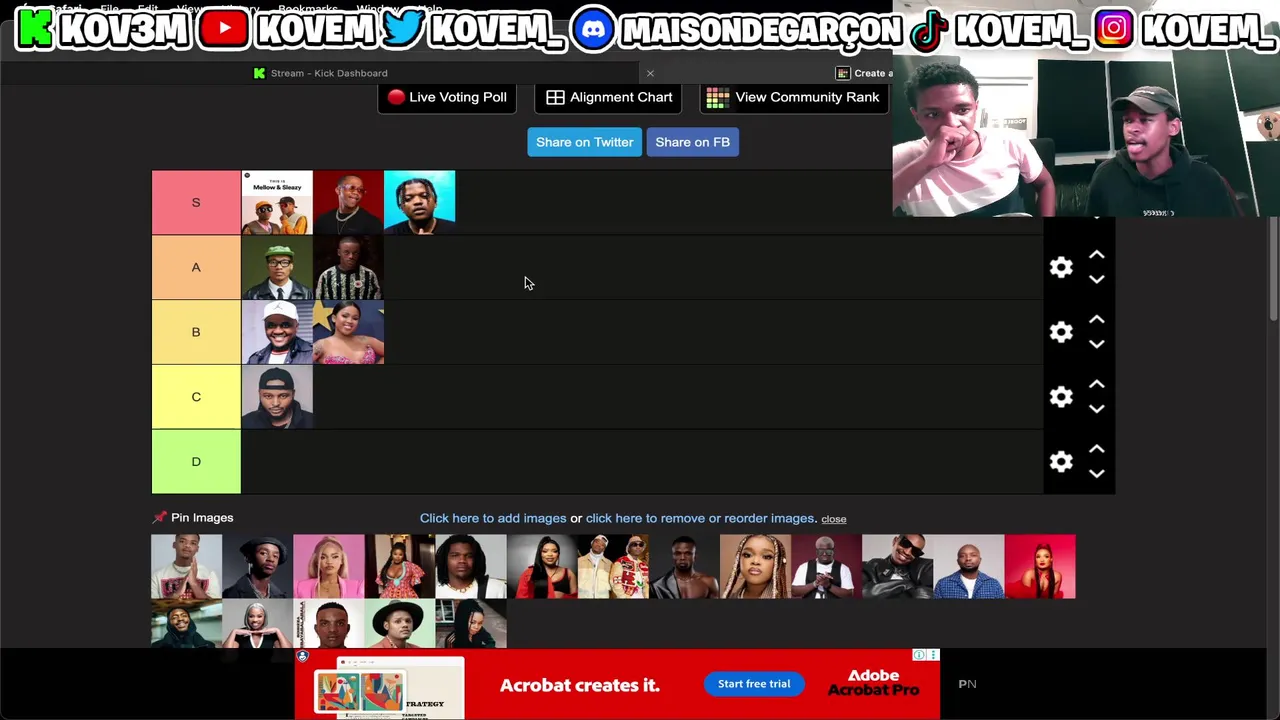The image size is (1280, 720).
Task: Select green-cap man image in A tier
Action: click(x=277, y=267)
